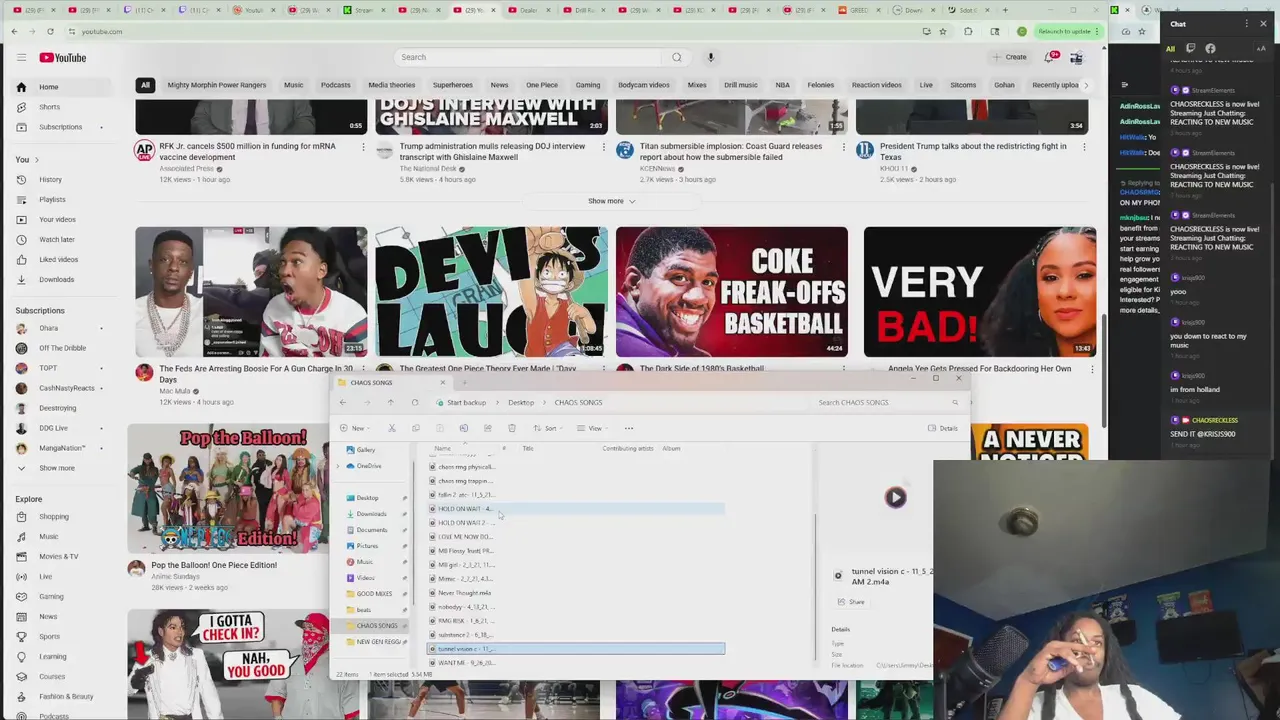Refresh the CHAOS SONGS folder

tap(415, 402)
